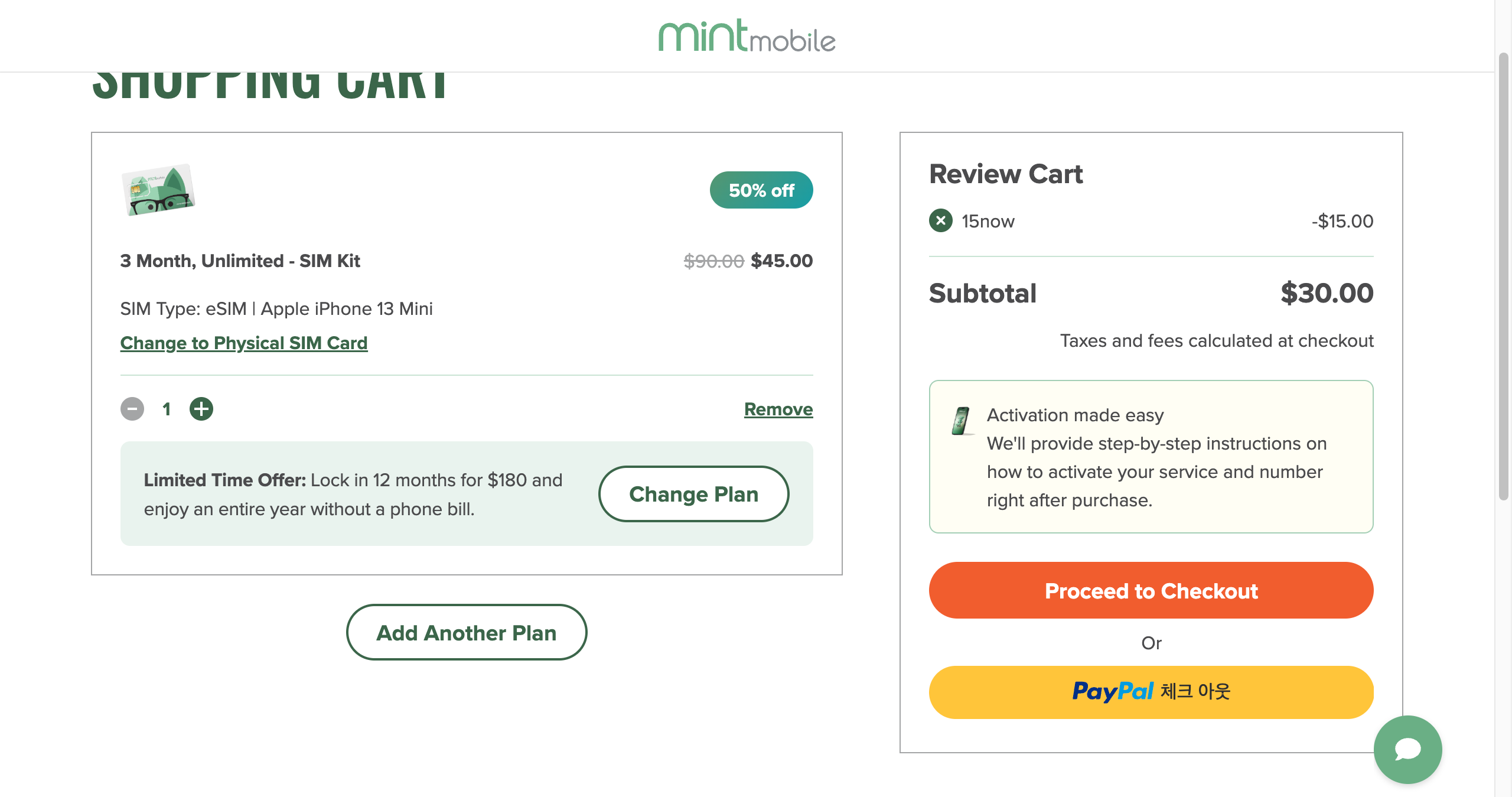
Task: Click the activation phone icon
Action: [x=962, y=421]
